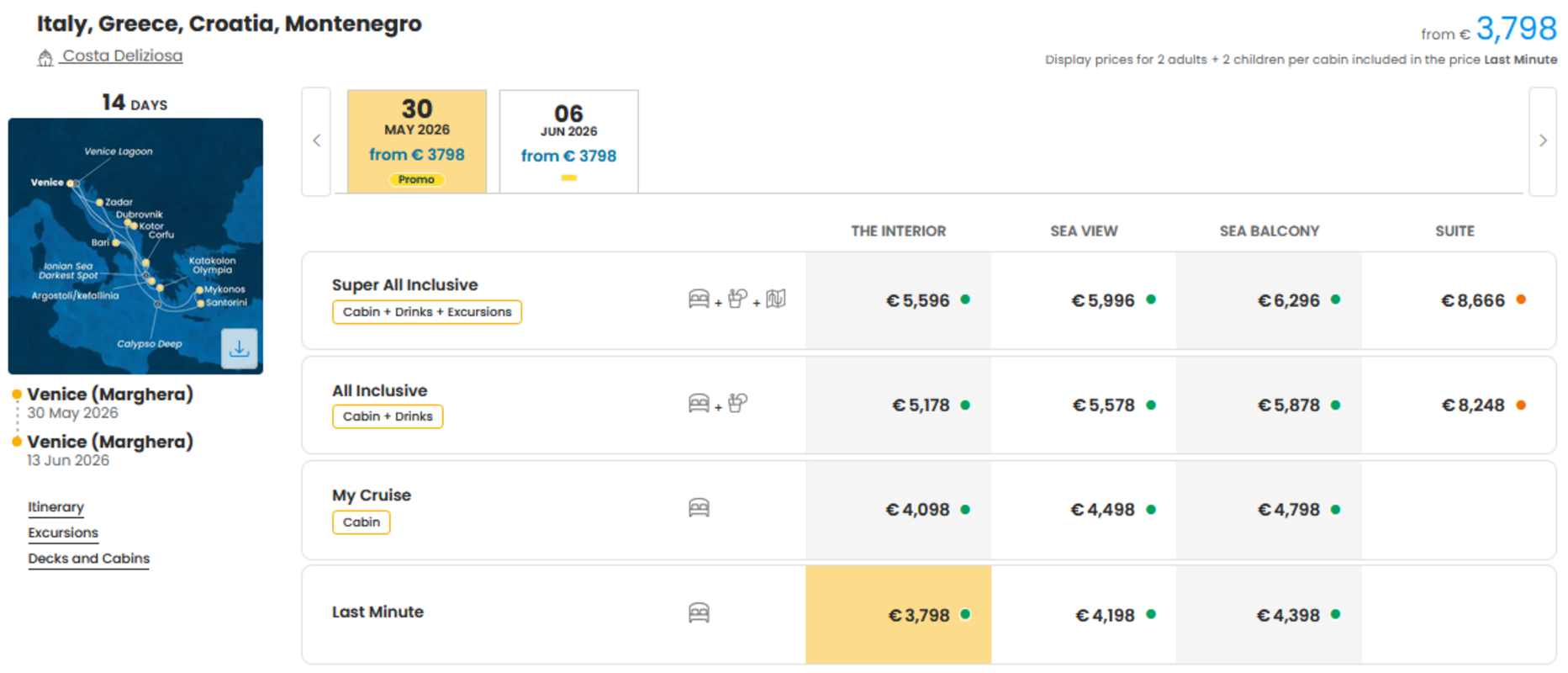
Task: Click the ship icon beside Costa Deliziosa
Action: coord(45,57)
